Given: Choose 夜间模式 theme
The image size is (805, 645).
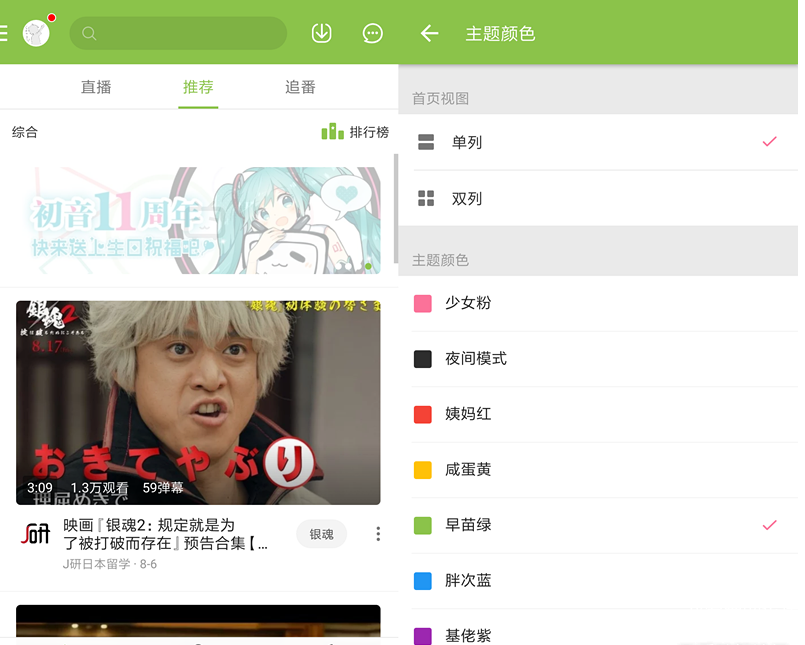Looking at the screenshot, I should point(598,358).
